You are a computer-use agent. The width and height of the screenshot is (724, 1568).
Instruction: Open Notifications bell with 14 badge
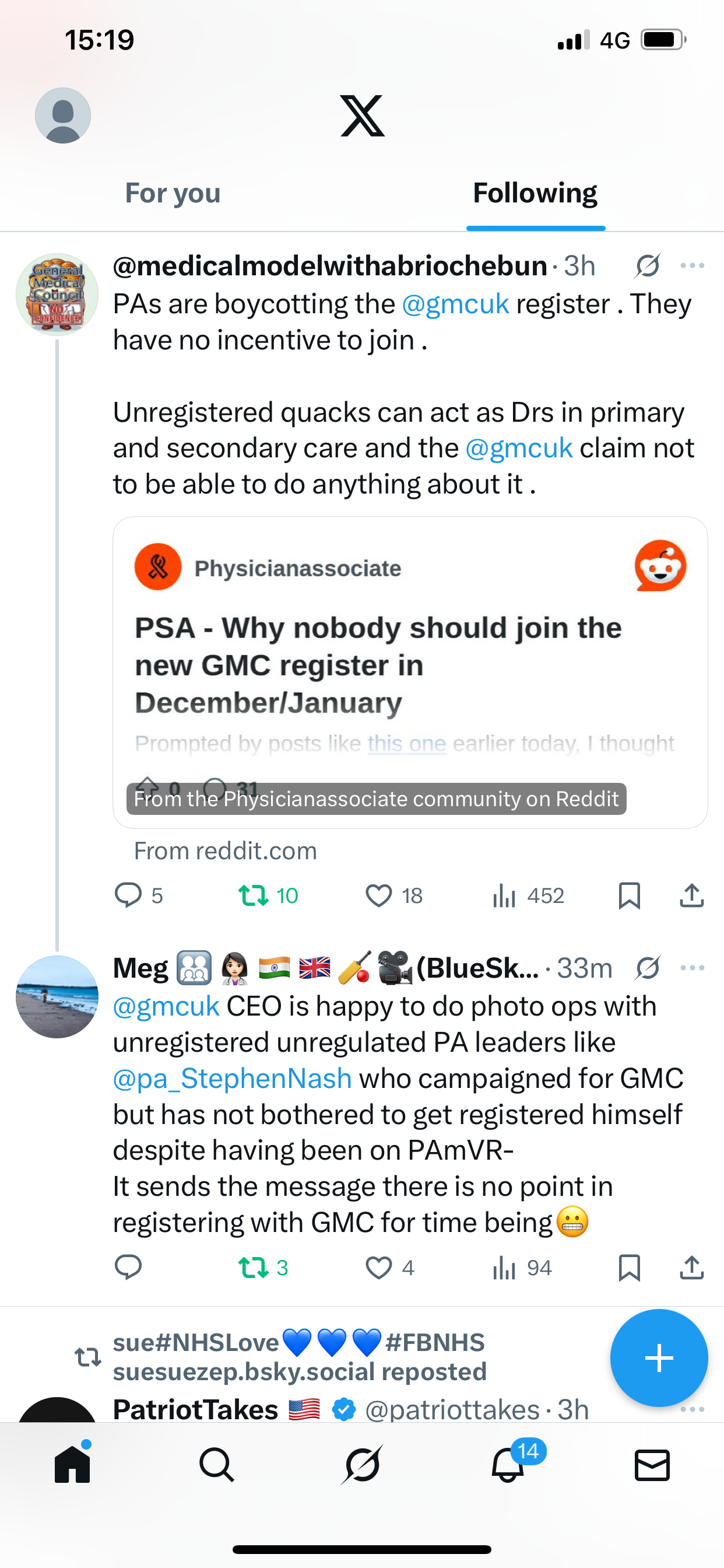coord(508,1465)
